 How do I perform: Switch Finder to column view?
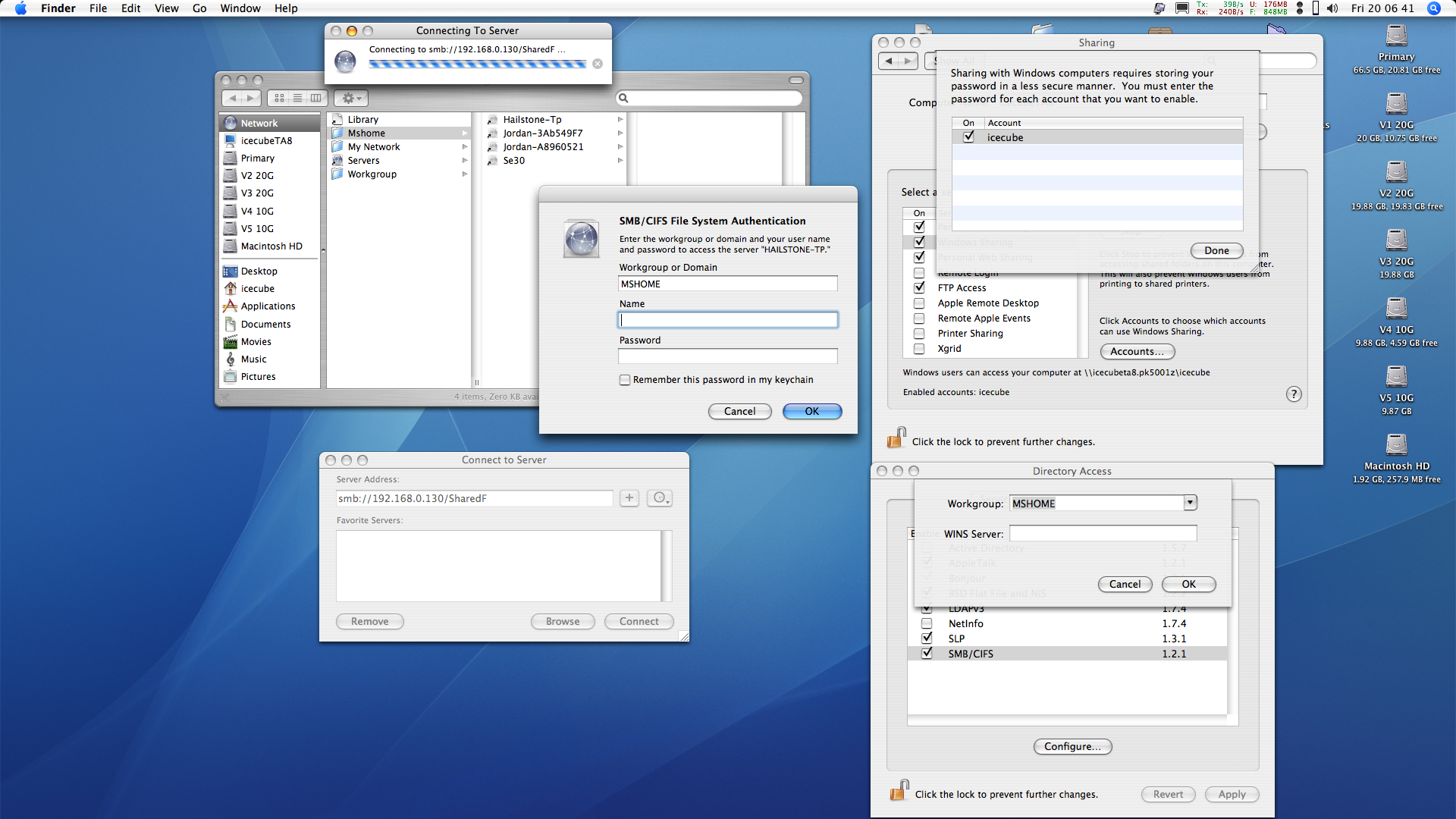point(315,98)
